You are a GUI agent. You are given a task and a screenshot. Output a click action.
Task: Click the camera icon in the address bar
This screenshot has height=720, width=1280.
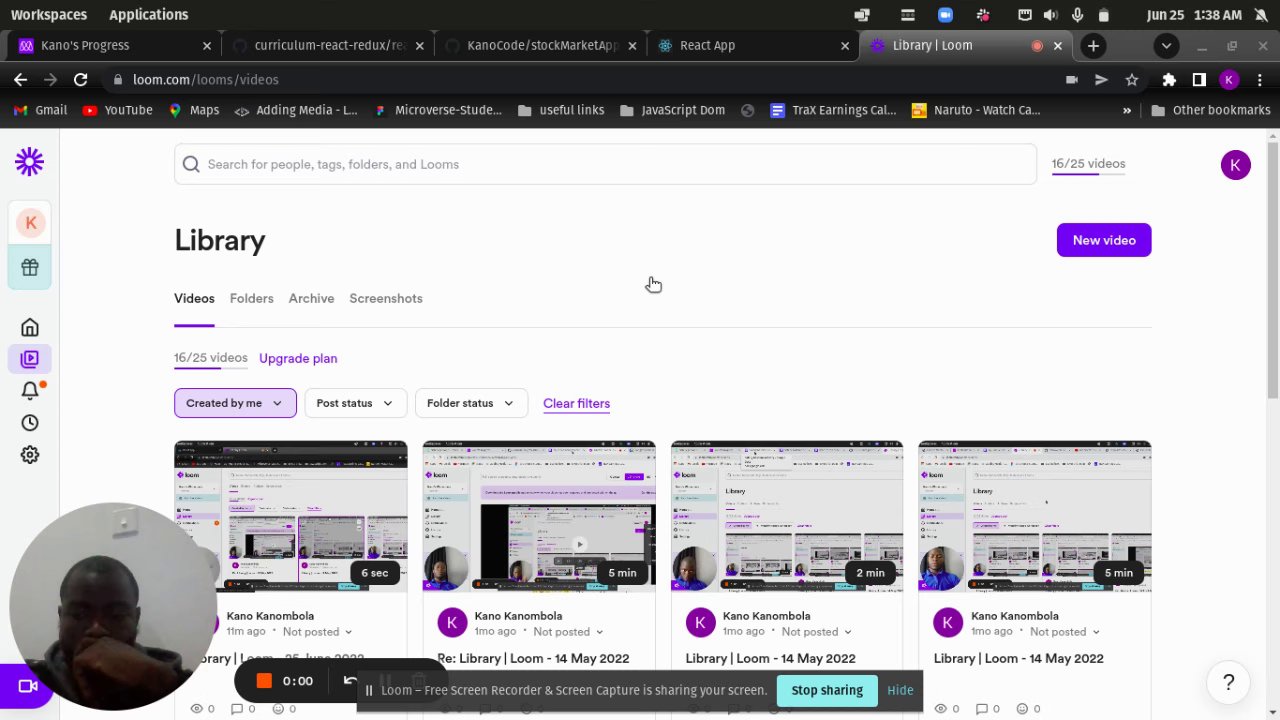coord(1072,79)
